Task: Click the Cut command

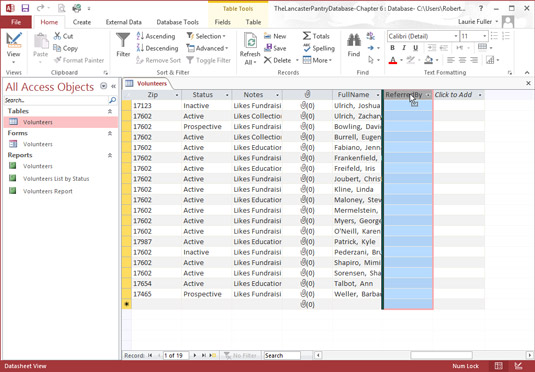Action: pos(64,36)
